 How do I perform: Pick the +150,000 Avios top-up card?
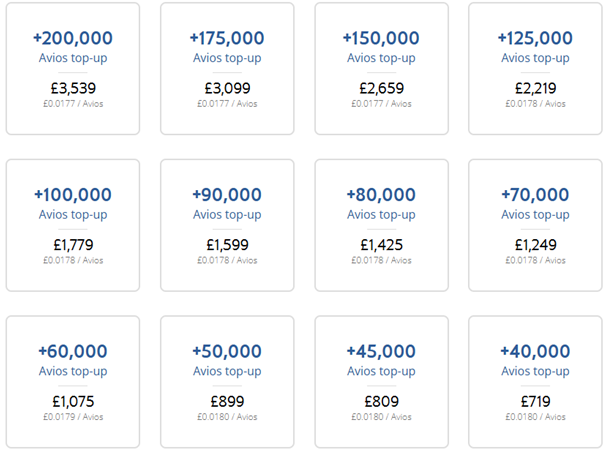(x=381, y=69)
